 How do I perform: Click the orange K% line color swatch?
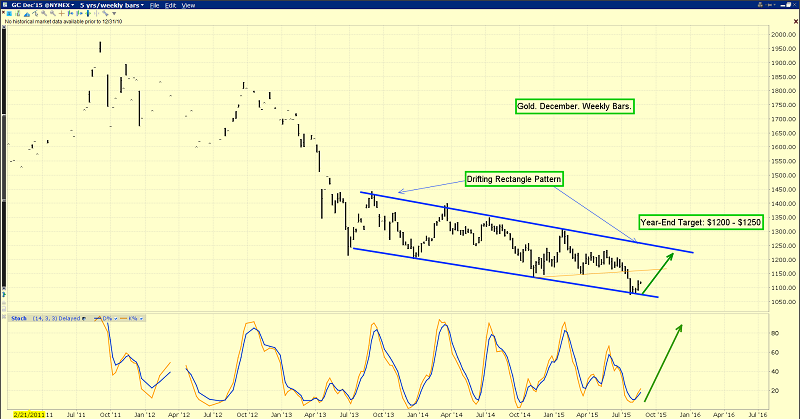coord(126,318)
